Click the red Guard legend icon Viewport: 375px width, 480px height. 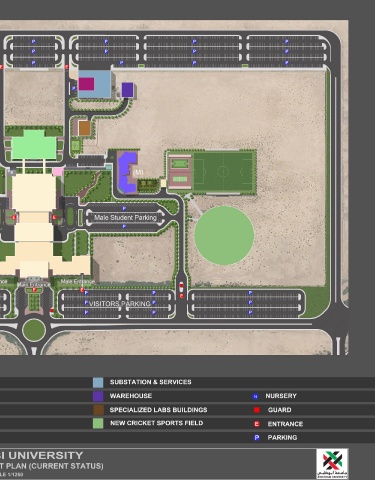[x=257, y=410]
